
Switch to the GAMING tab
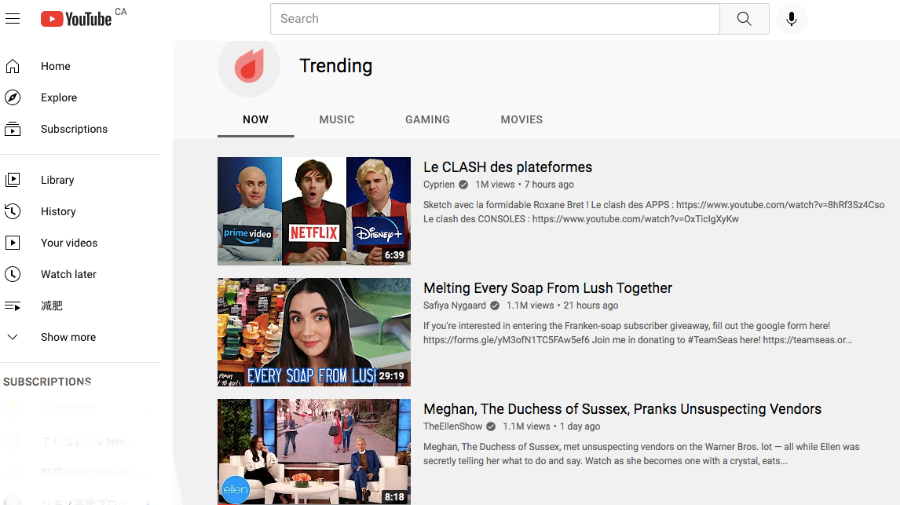coord(428,119)
